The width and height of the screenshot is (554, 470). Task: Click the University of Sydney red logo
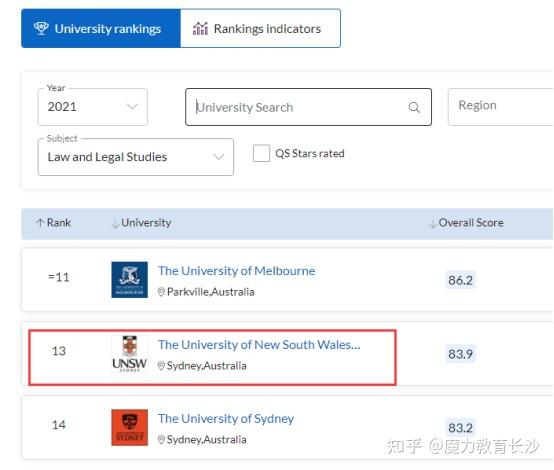click(129, 427)
